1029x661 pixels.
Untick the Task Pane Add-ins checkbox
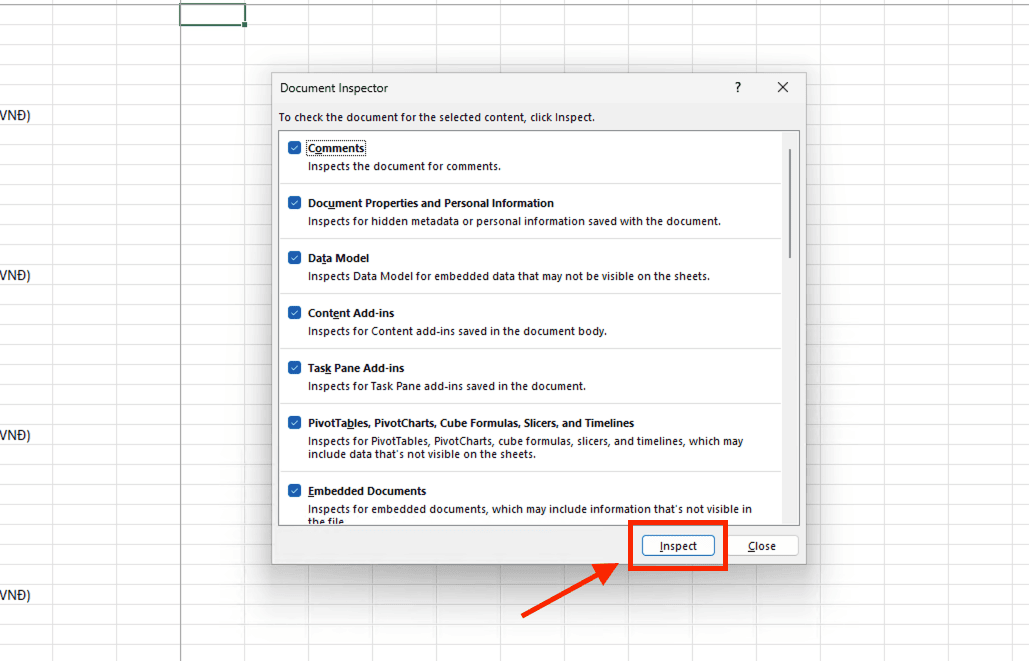pos(295,368)
